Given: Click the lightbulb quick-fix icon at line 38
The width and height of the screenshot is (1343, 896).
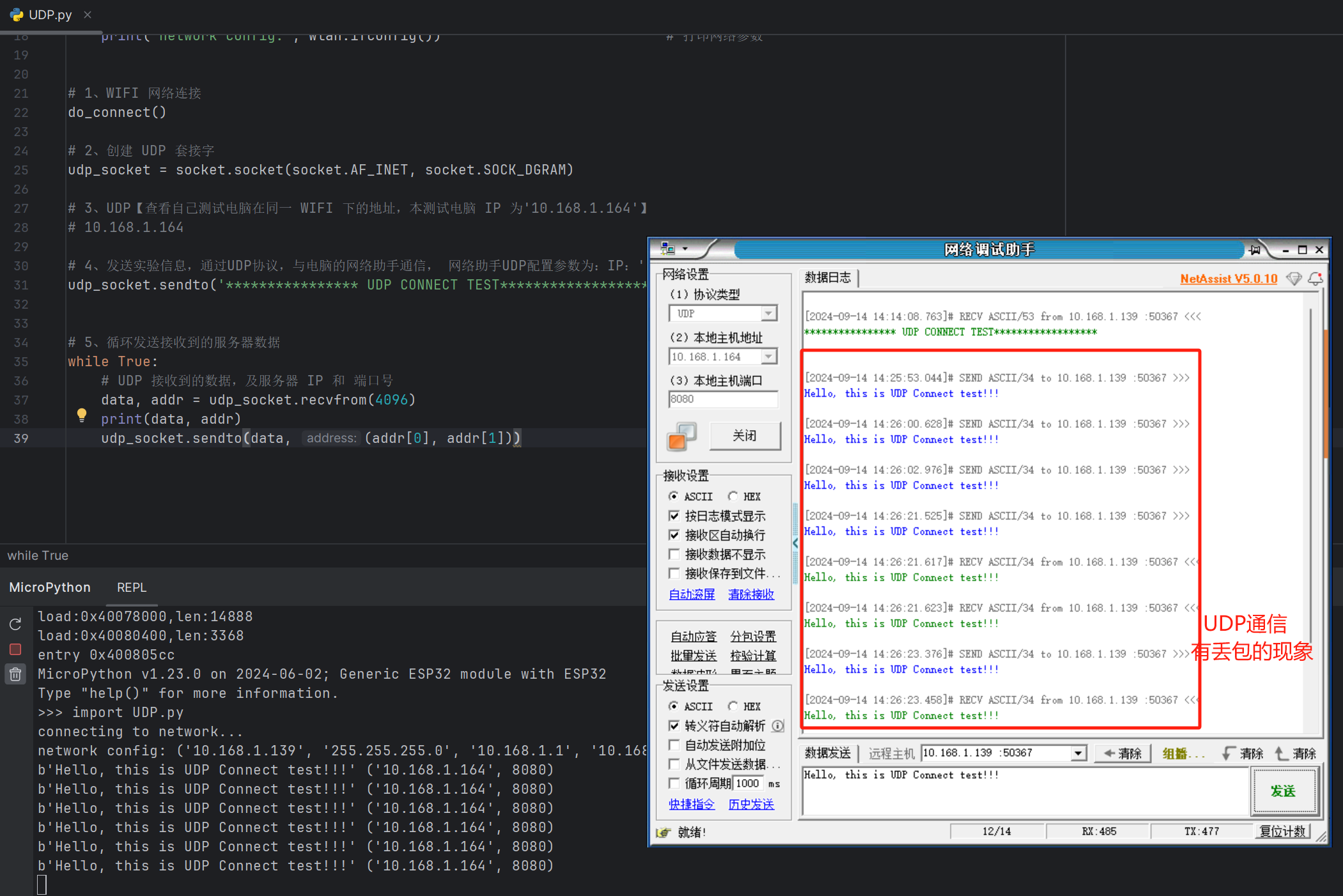Looking at the screenshot, I should (x=82, y=415).
